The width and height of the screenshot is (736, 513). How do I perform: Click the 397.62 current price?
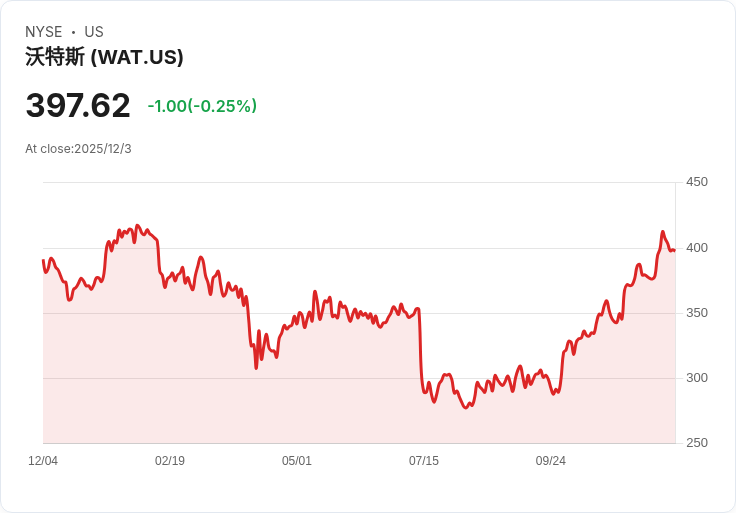(78, 105)
